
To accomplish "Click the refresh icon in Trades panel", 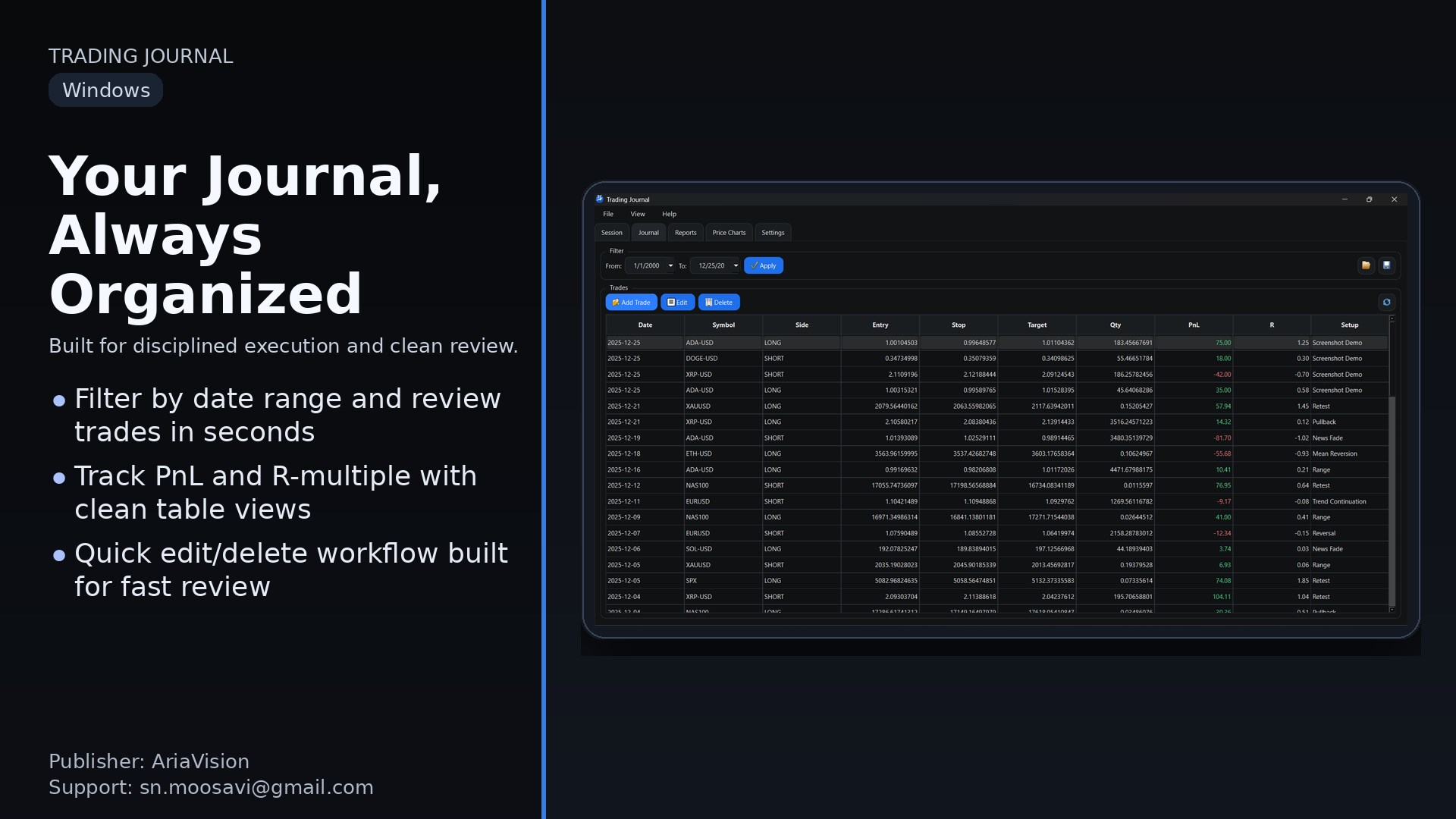I will 1387,303.
